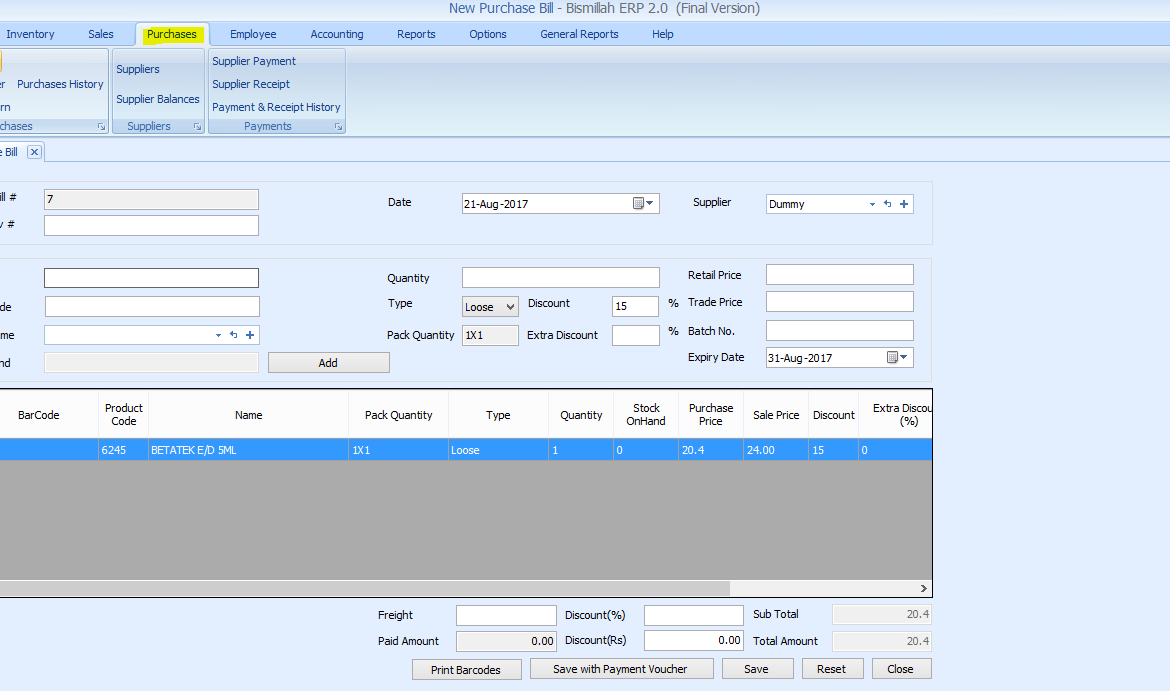Image resolution: width=1170 pixels, height=691 pixels.
Task: Click Supplier Balances in the ribbon
Action: tap(158, 99)
